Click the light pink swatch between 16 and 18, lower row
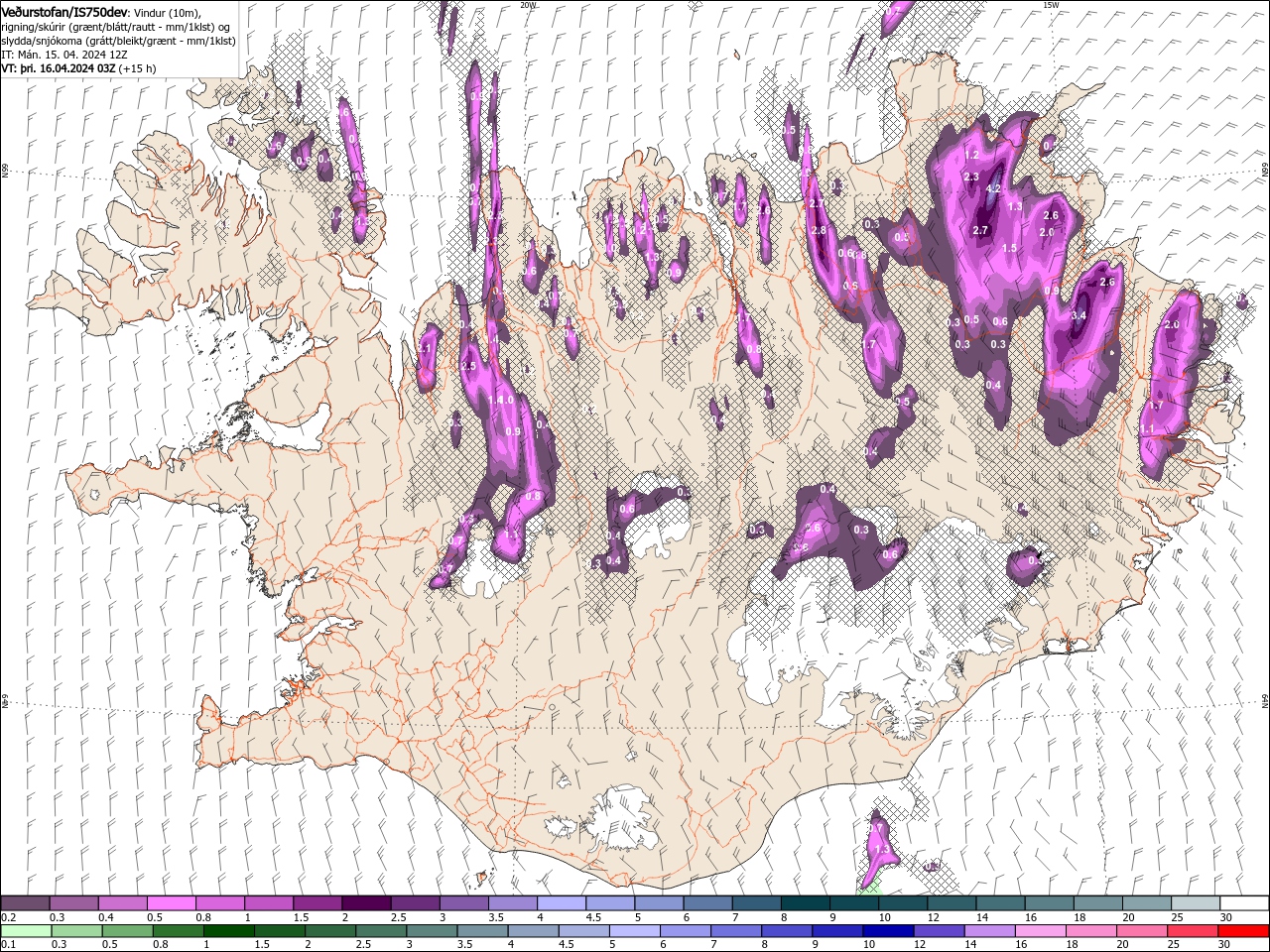The height and width of the screenshot is (952, 1270). 1042,931
